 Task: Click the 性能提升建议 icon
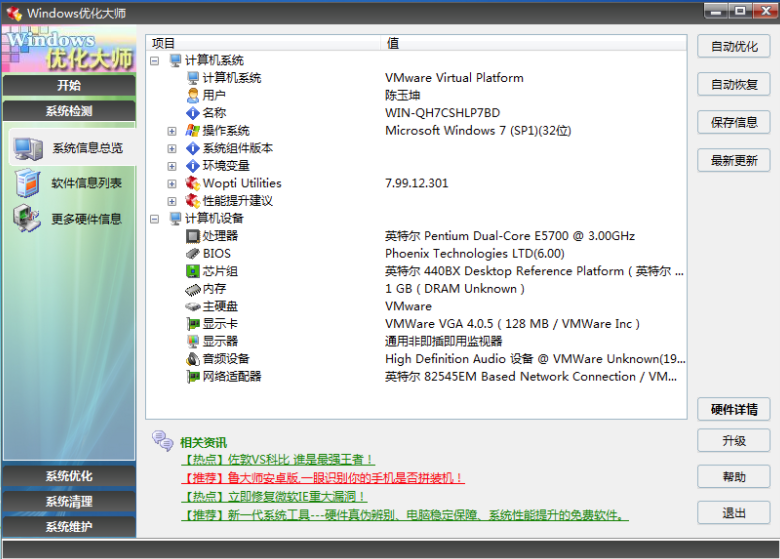(193, 201)
